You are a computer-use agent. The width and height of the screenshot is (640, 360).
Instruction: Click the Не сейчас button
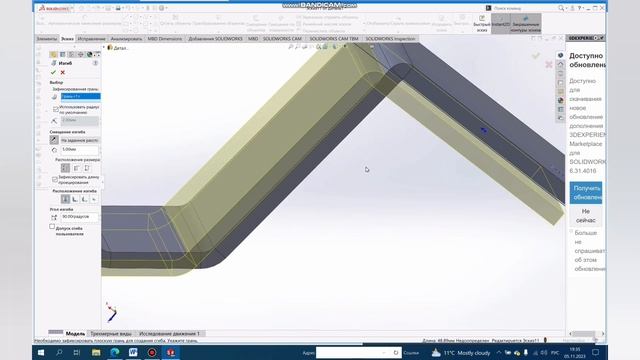tap(586, 216)
